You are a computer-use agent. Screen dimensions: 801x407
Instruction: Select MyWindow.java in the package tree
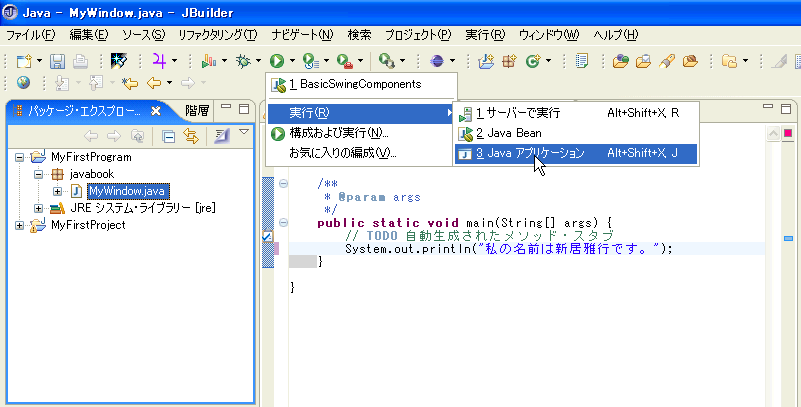126,191
